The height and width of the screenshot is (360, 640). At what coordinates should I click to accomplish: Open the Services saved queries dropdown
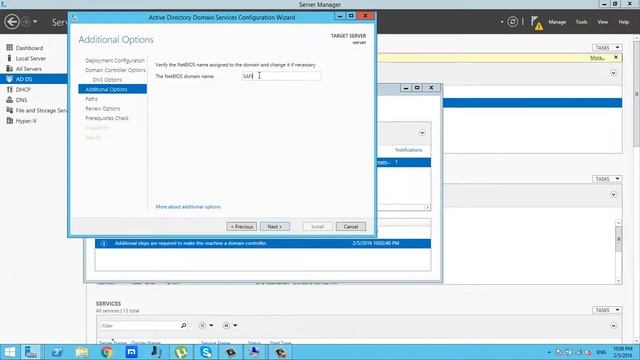pyautogui.click(x=230, y=325)
